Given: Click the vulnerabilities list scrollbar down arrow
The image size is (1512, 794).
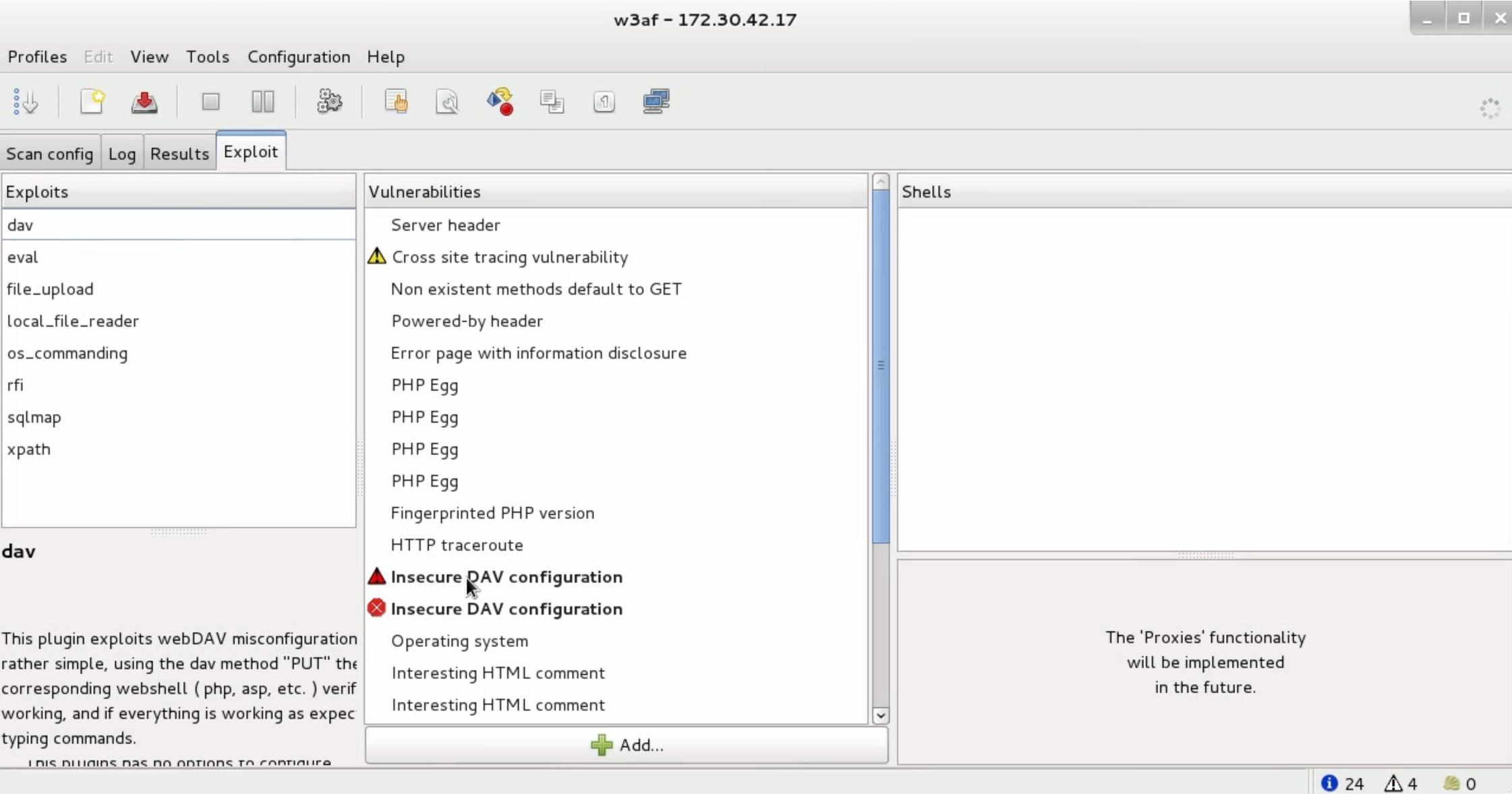Looking at the screenshot, I should (x=881, y=716).
